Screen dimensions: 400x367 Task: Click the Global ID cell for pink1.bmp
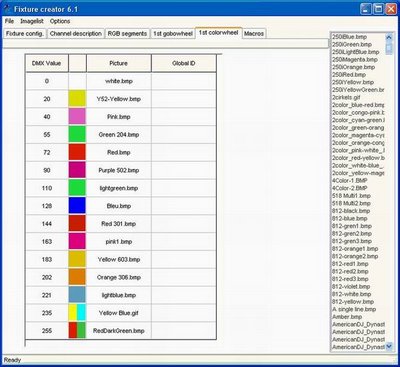pyautogui.click(x=184, y=242)
